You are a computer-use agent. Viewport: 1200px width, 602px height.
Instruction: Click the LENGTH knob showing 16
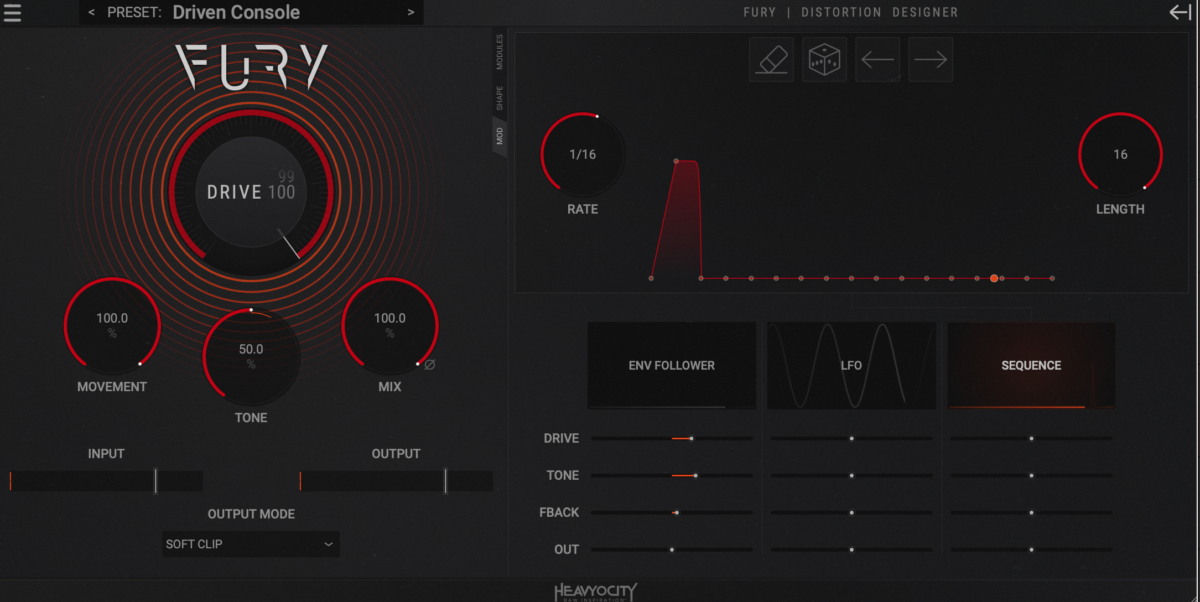tap(1120, 155)
